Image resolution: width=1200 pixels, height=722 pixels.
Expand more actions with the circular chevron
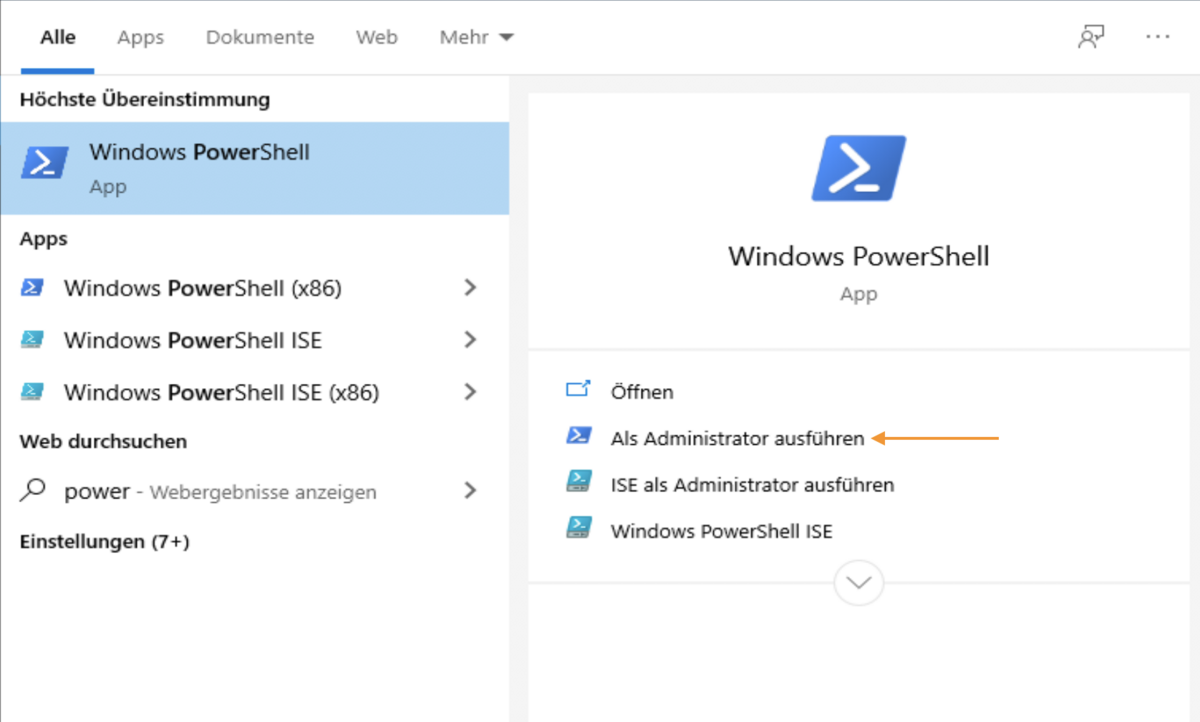point(858,582)
